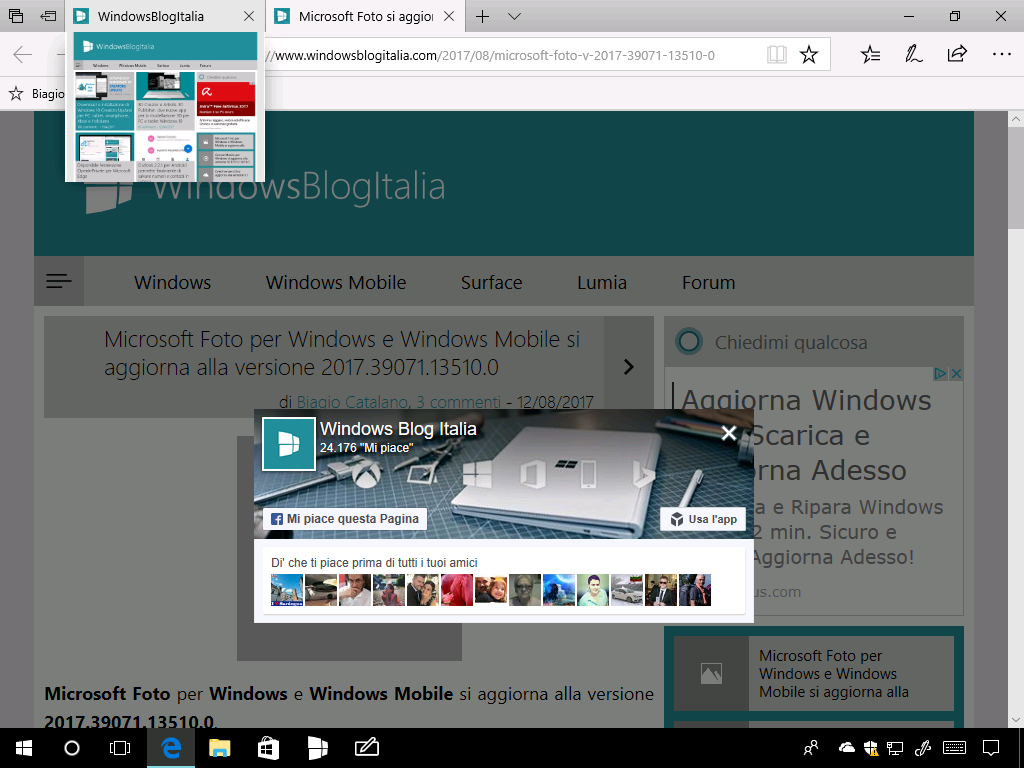Open the tabs you've set aside
This screenshot has height=768, width=1024.
click(16, 16)
